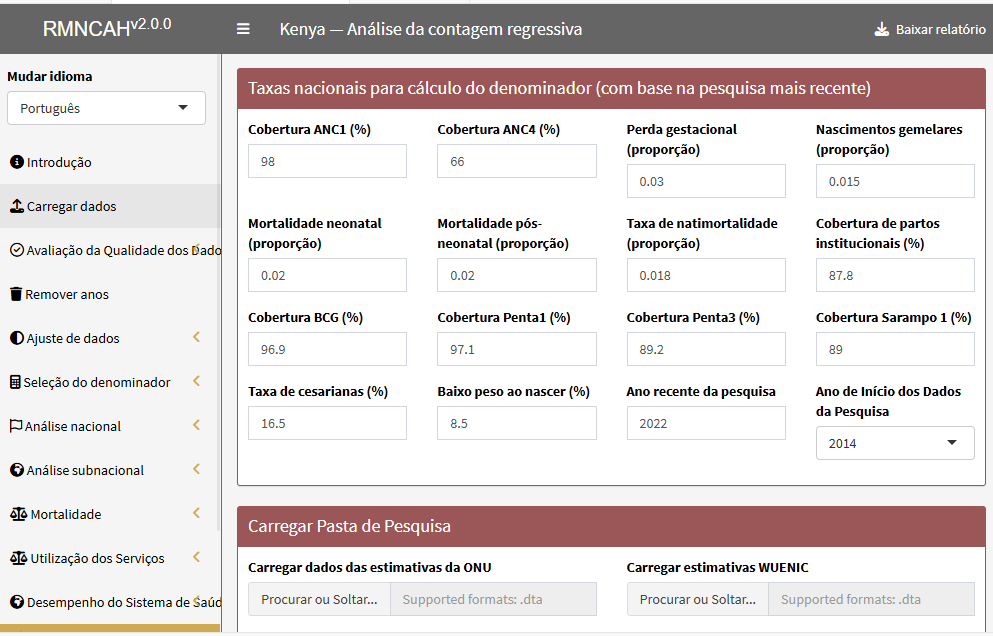Screen dimensions: 993x636
Task: Select the Taxa de natimortalidade input
Action: pos(706,275)
